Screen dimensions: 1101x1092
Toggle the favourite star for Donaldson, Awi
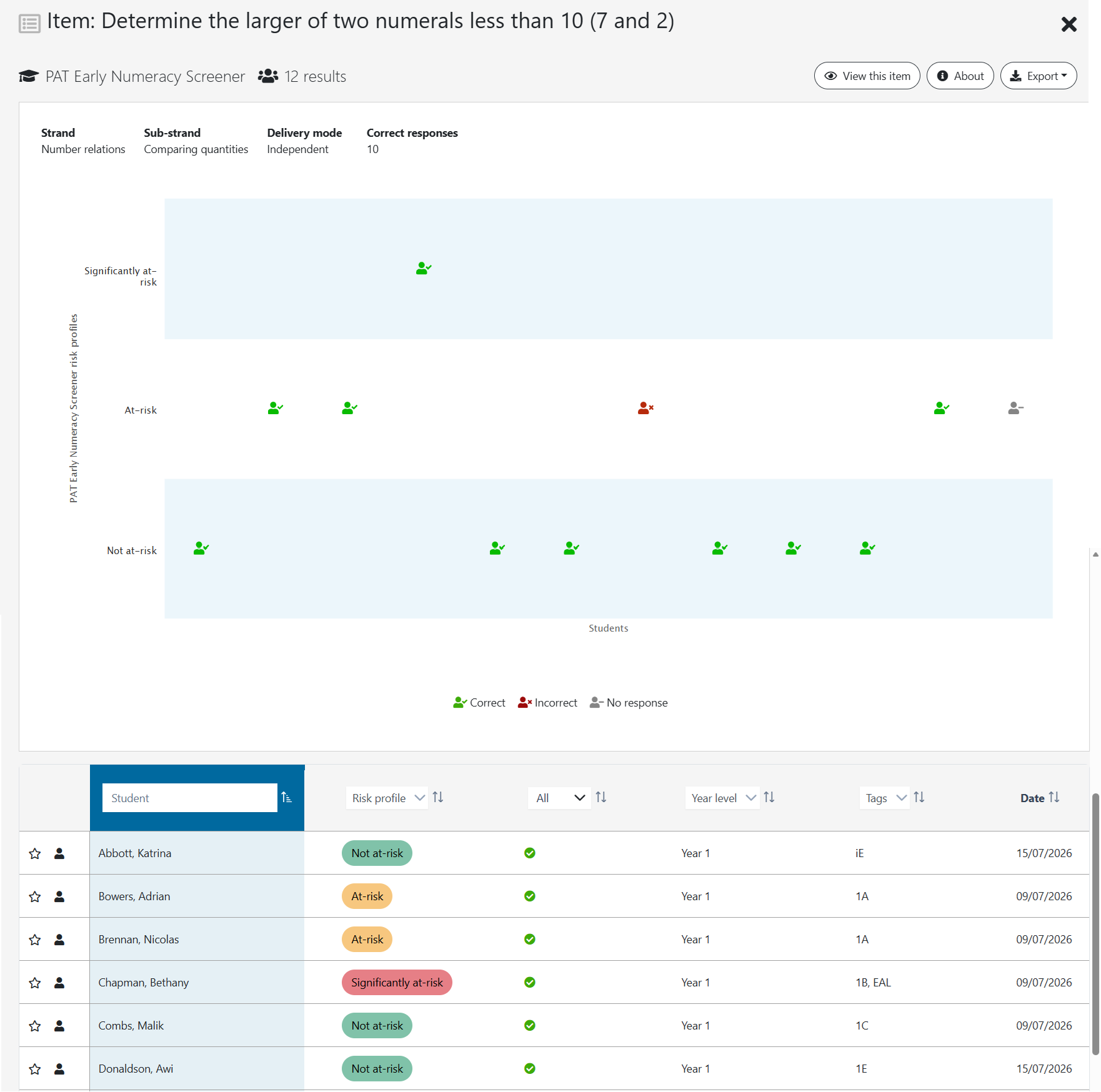(35, 1069)
